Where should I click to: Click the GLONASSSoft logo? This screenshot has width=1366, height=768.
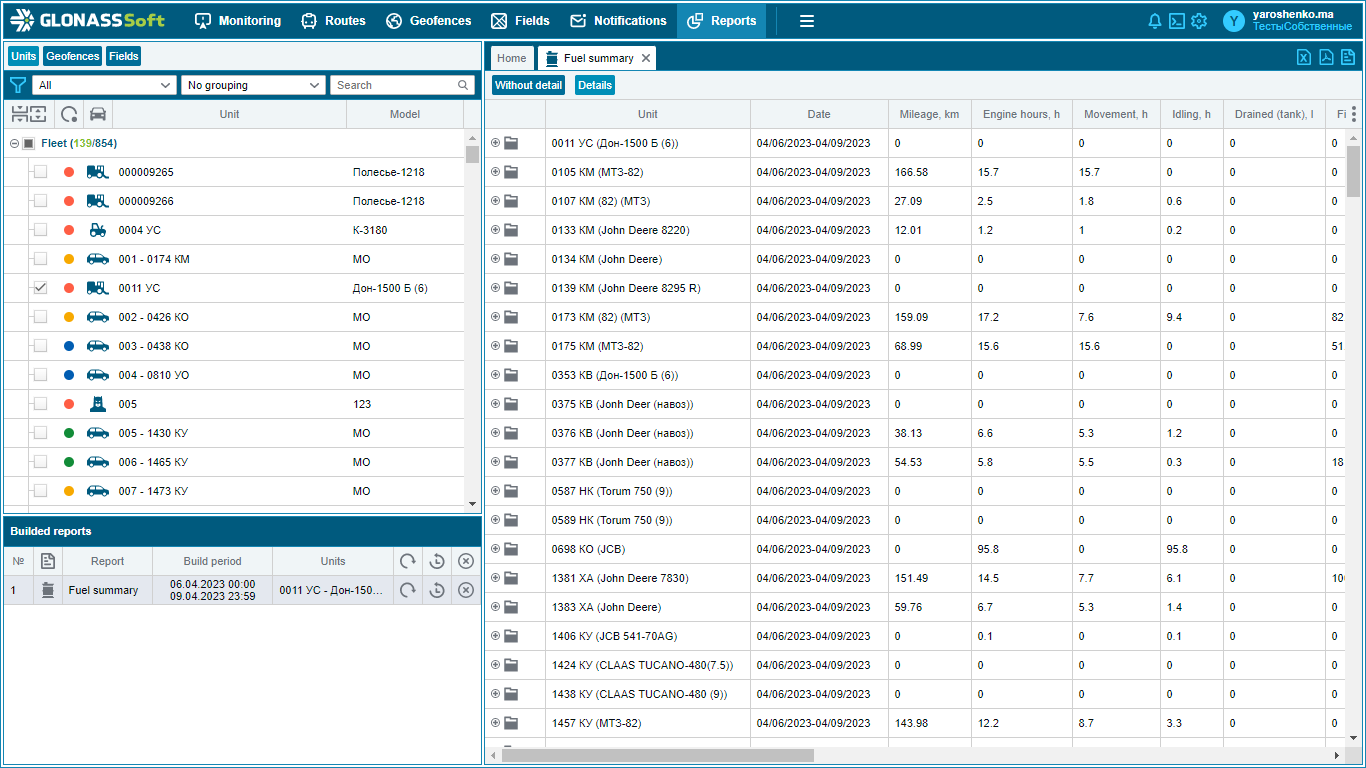pos(88,20)
